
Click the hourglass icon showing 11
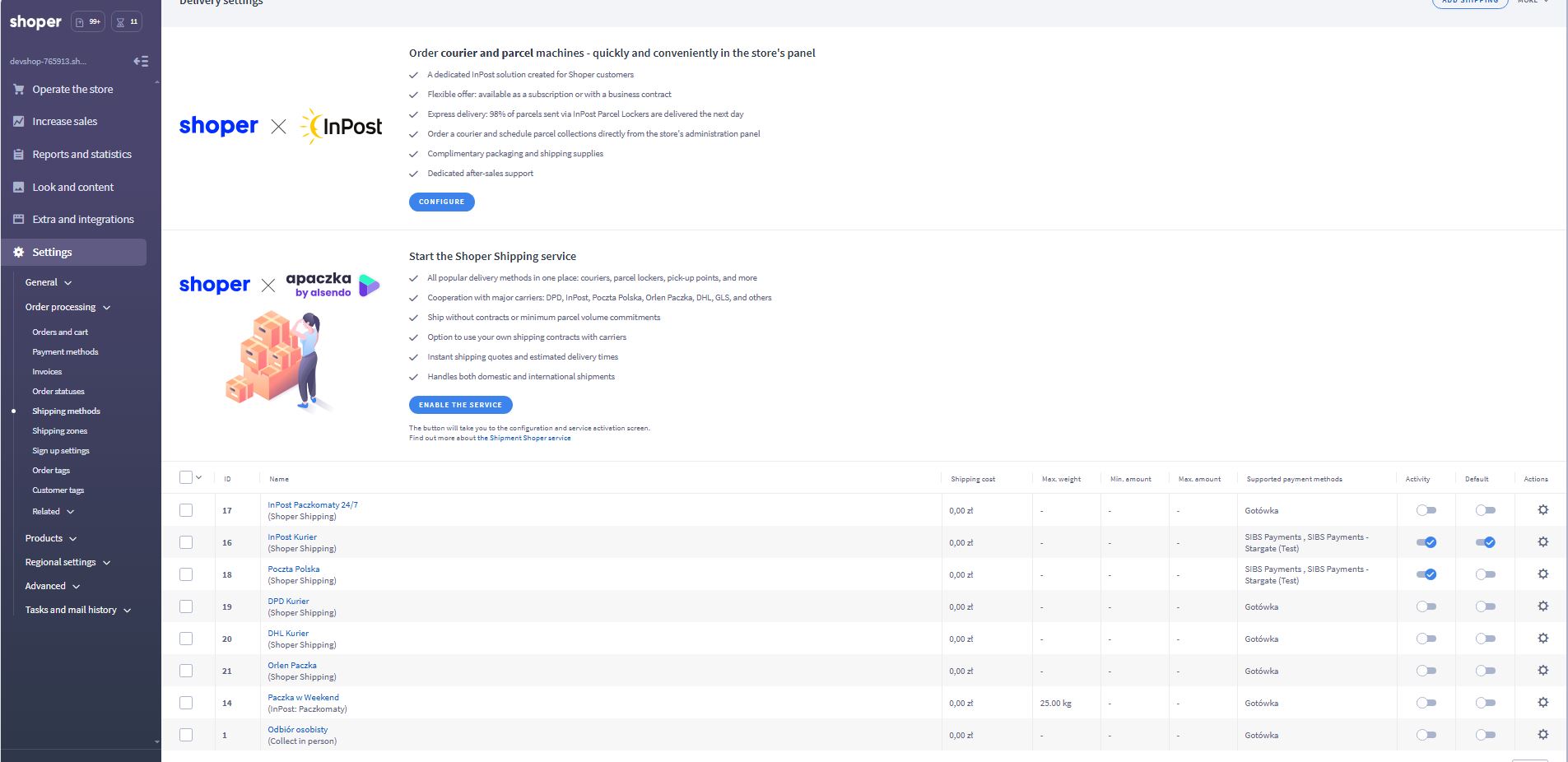pyautogui.click(x=126, y=22)
